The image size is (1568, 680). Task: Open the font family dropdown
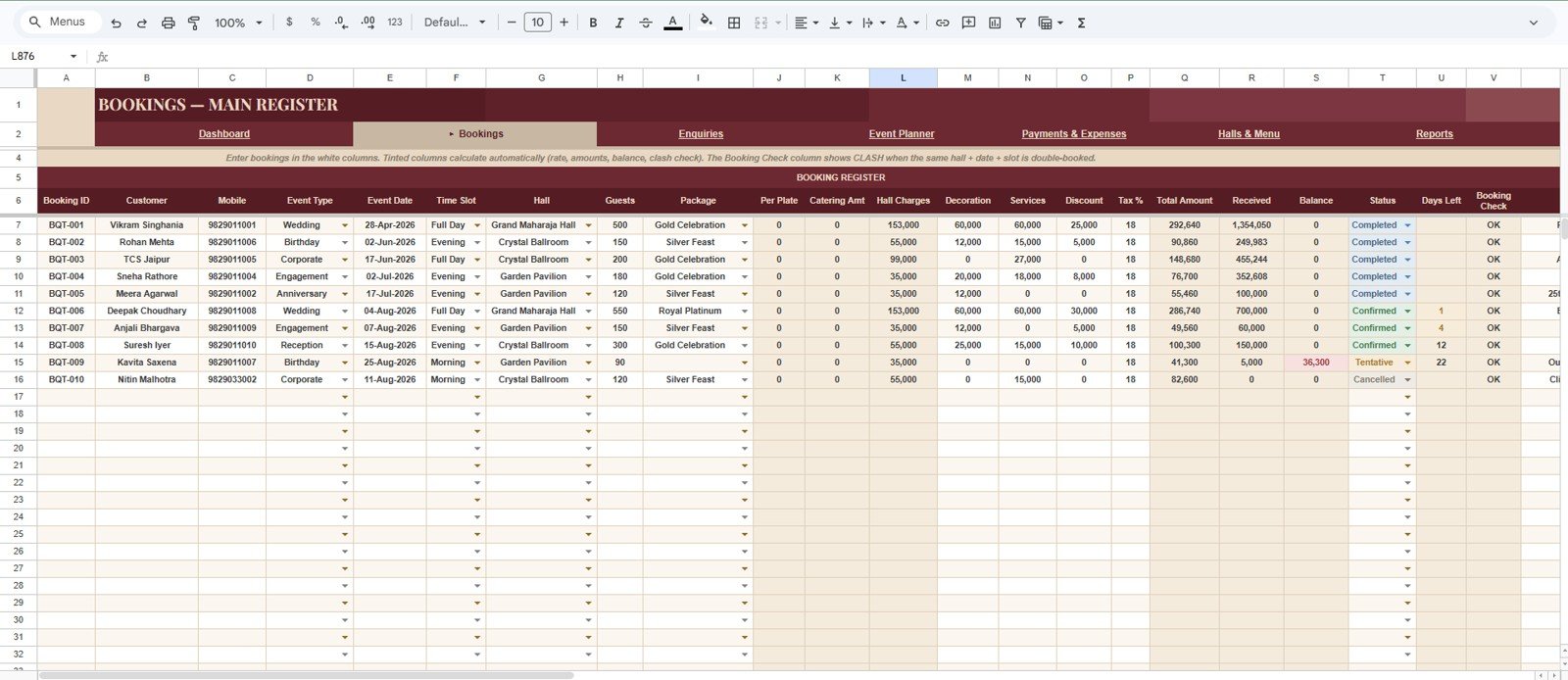(455, 23)
